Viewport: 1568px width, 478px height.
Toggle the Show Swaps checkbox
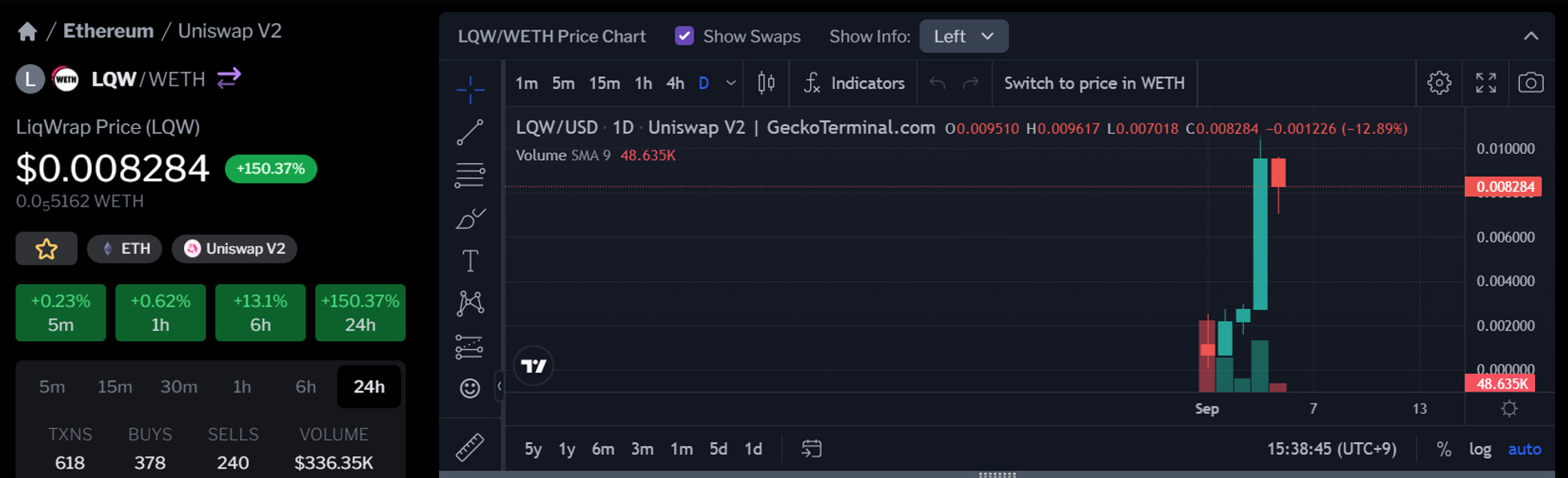(x=684, y=36)
